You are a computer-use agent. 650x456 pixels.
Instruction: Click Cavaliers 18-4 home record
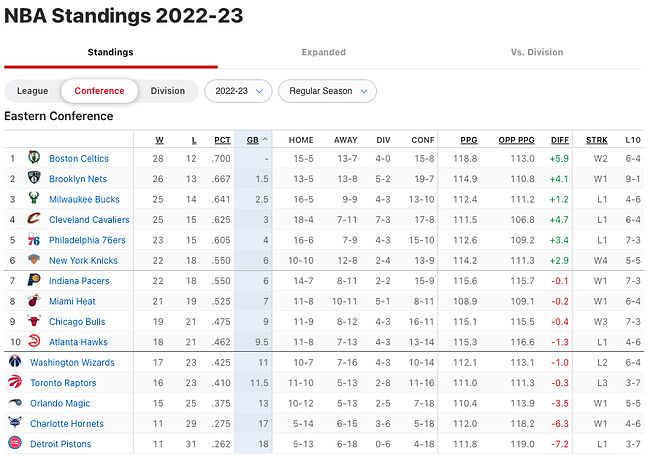[x=303, y=220]
